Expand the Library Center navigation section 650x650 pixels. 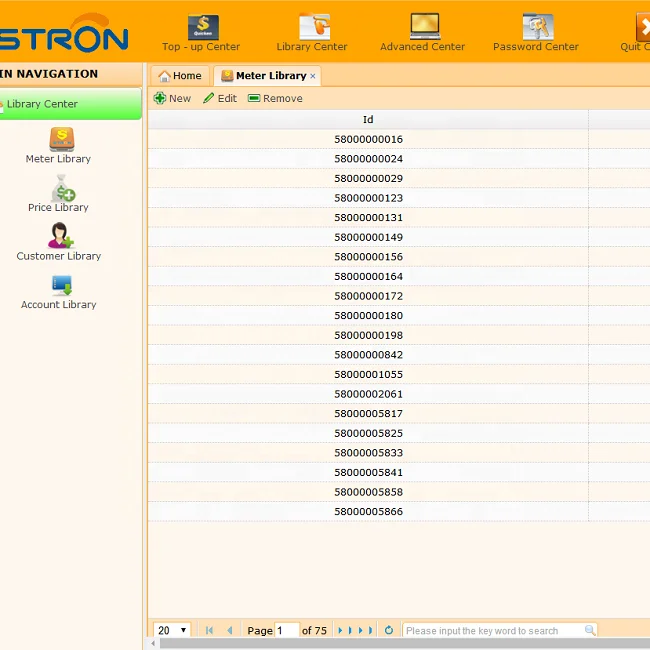(70, 104)
